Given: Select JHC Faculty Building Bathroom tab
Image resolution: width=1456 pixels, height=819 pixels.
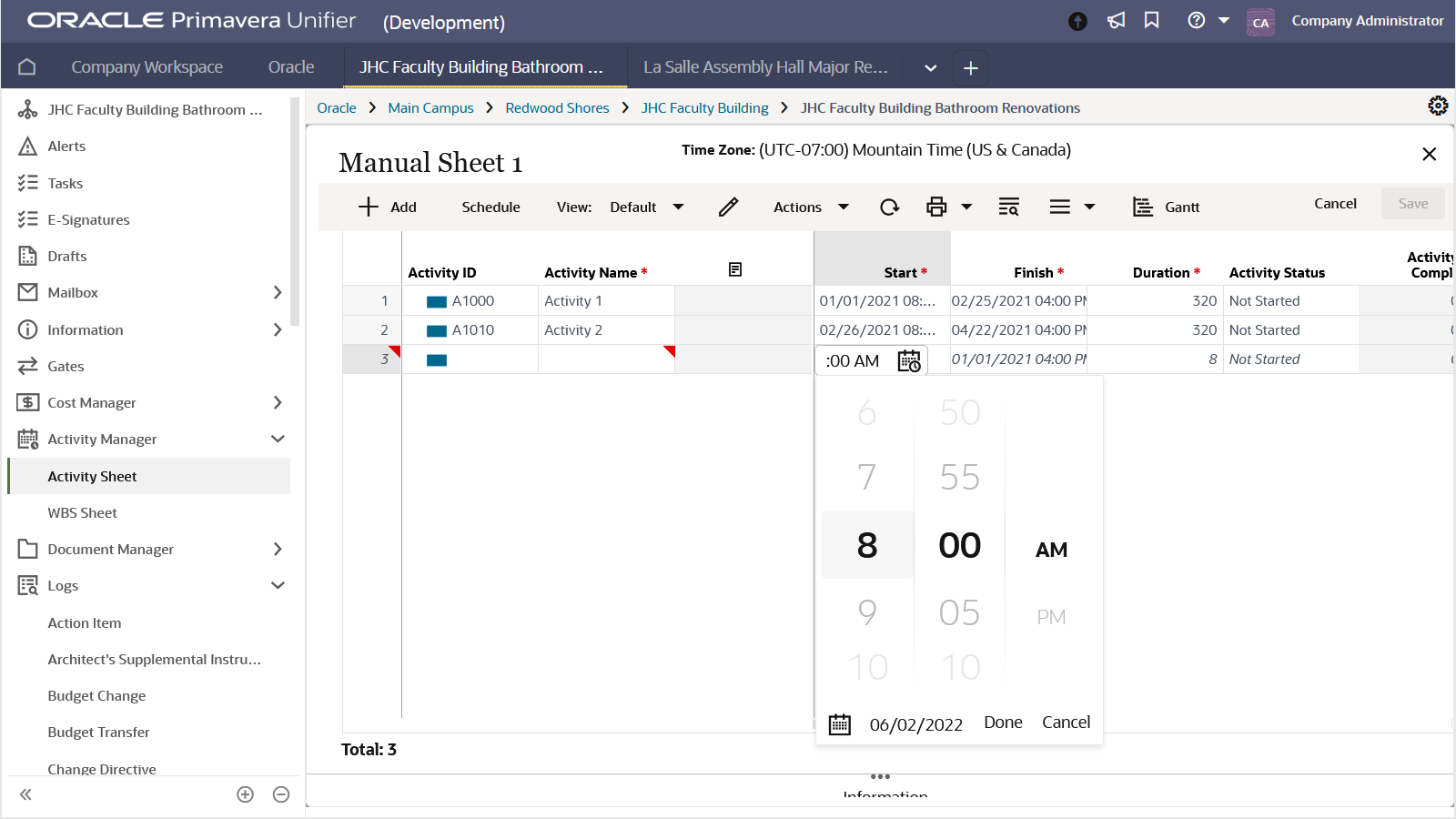Looking at the screenshot, I should click(x=481, y=66).
